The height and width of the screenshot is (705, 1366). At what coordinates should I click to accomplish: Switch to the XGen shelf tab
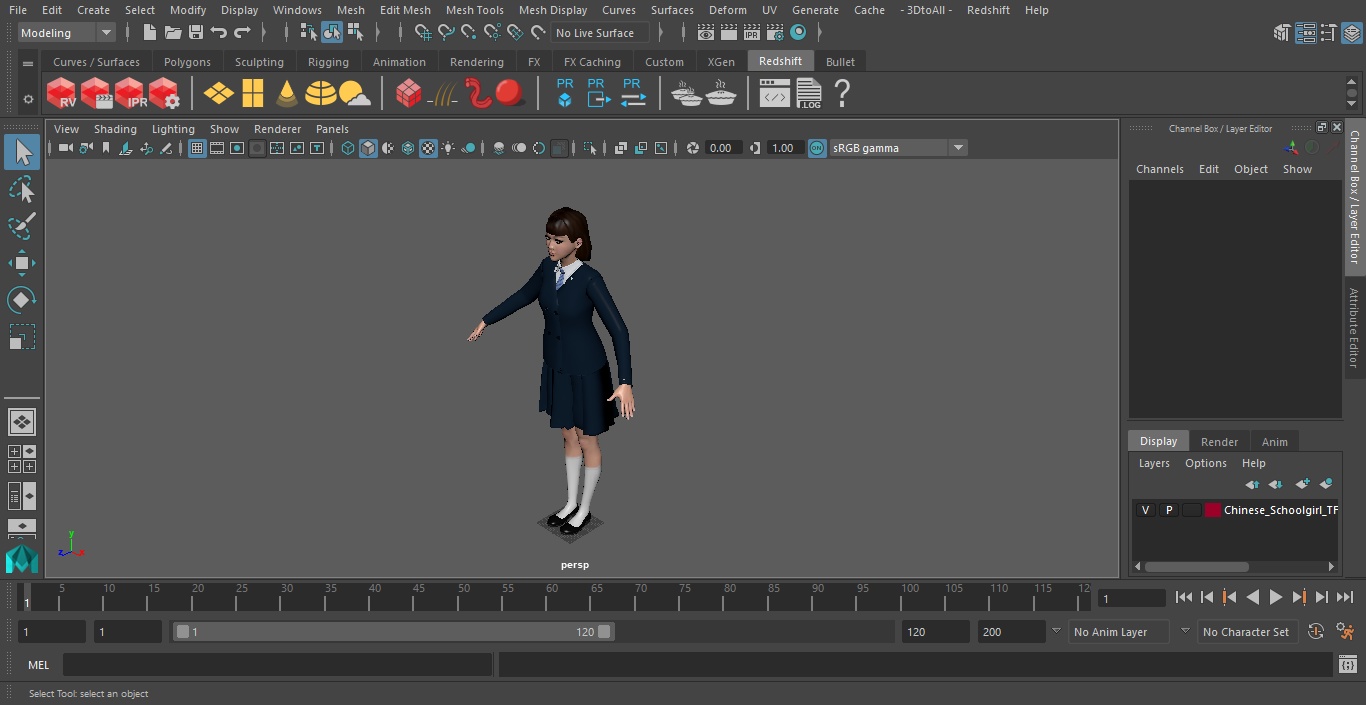coord(721,62)
